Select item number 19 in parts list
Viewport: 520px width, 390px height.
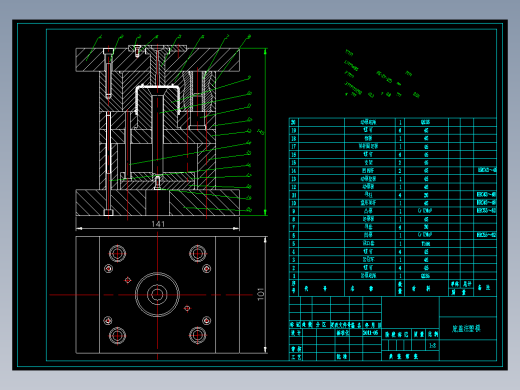coord(294,130)
